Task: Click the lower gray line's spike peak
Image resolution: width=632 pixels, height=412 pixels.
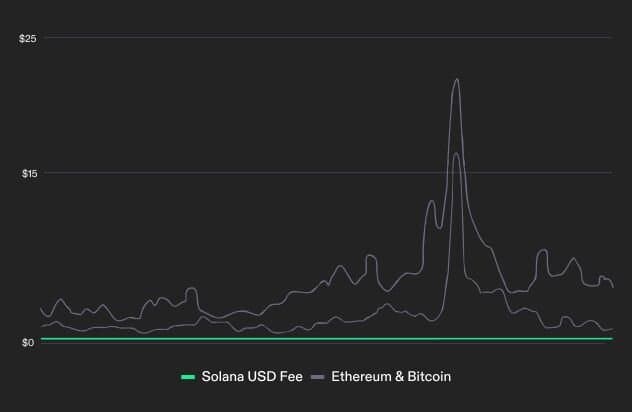Action: pyautogui.click(x=456, y=153)
